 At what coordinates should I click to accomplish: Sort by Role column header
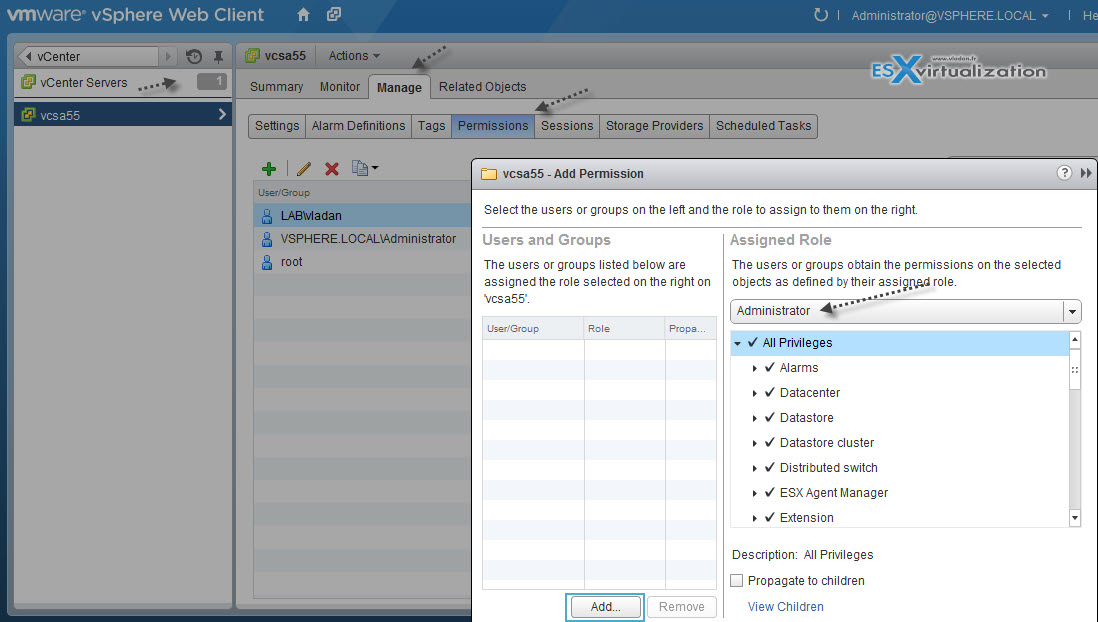(x=624, y=329)
